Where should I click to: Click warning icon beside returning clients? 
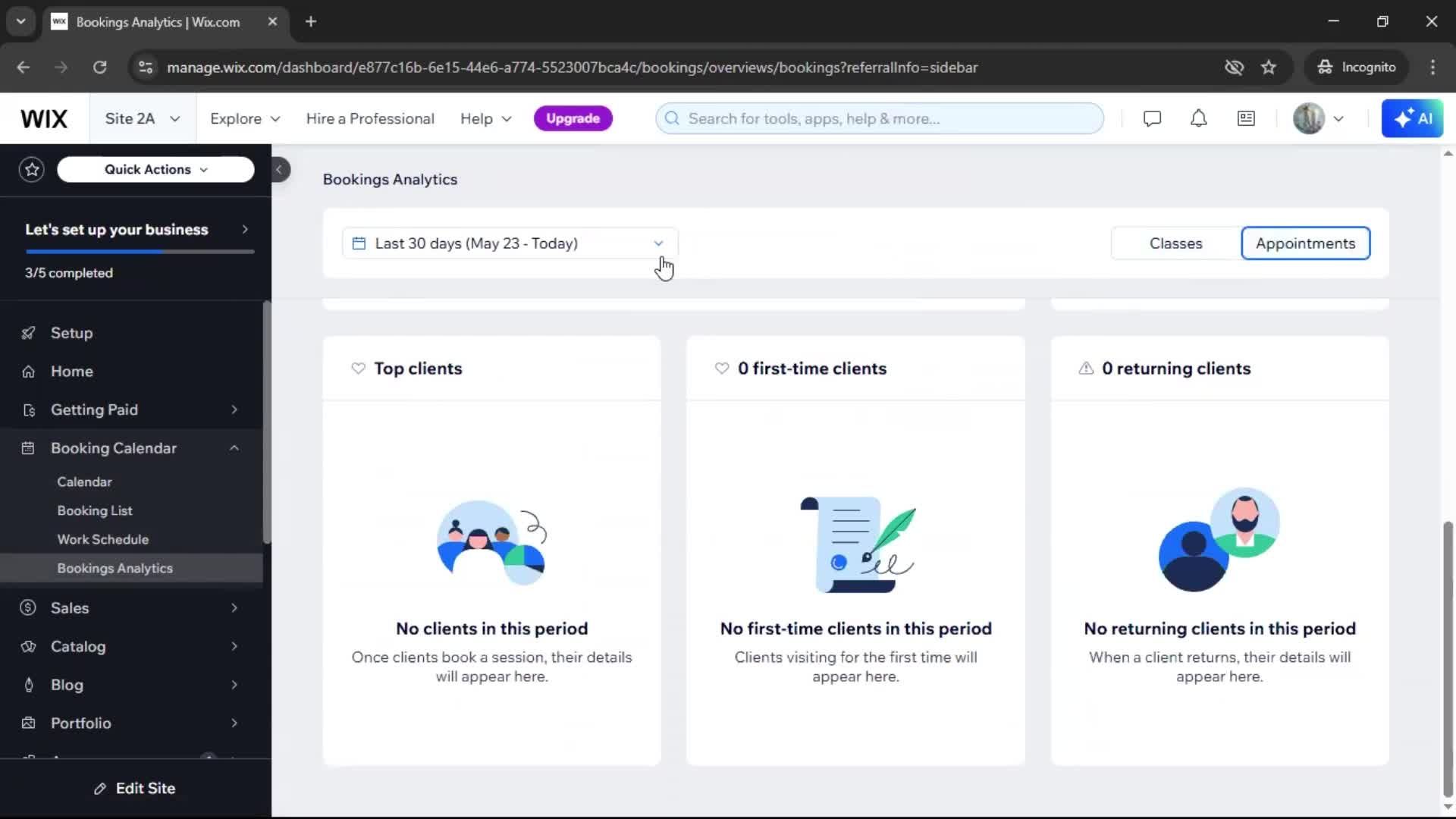coord(1086,369)
